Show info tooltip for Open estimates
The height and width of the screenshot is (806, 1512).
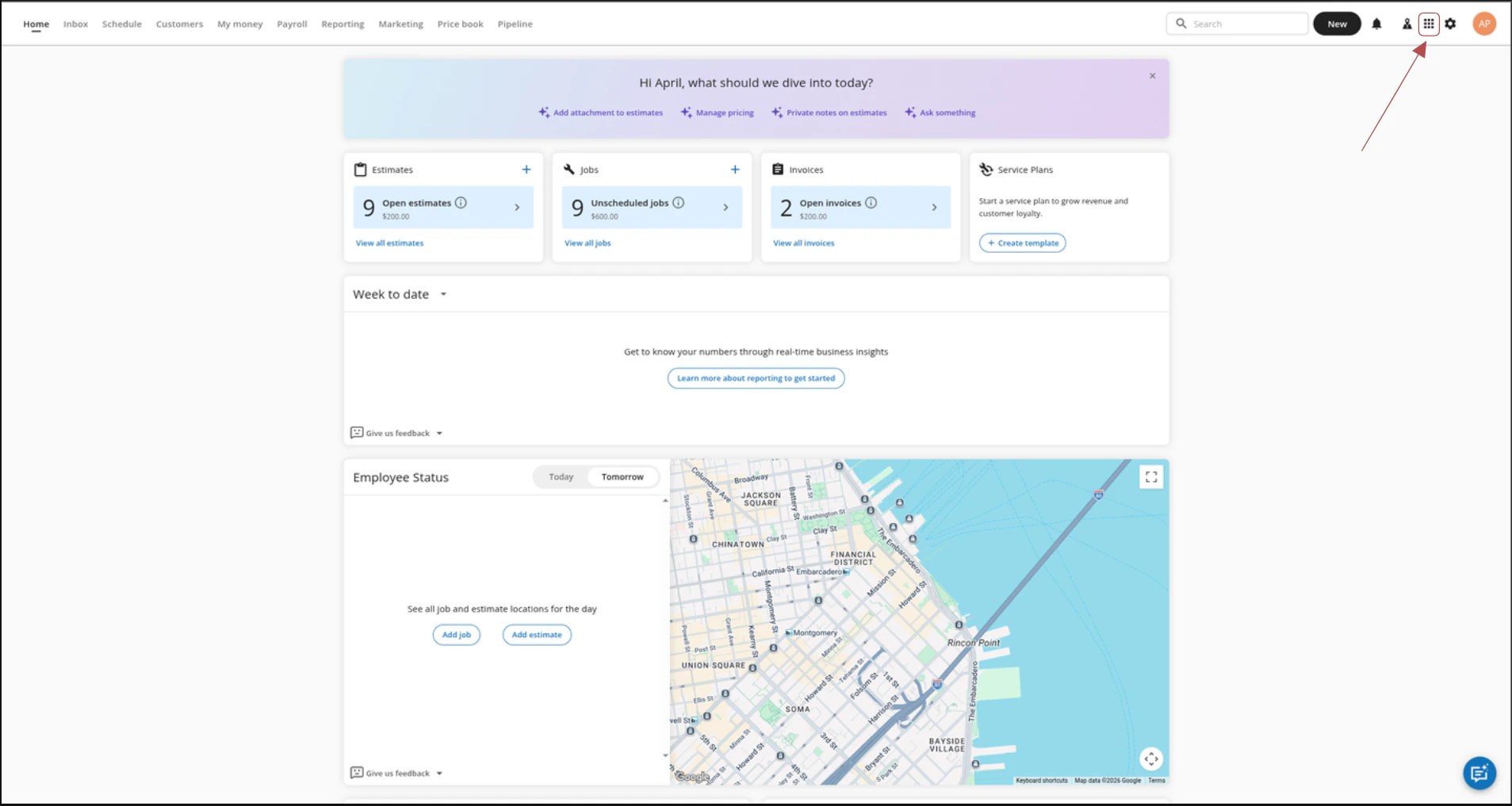pos(461,203)
